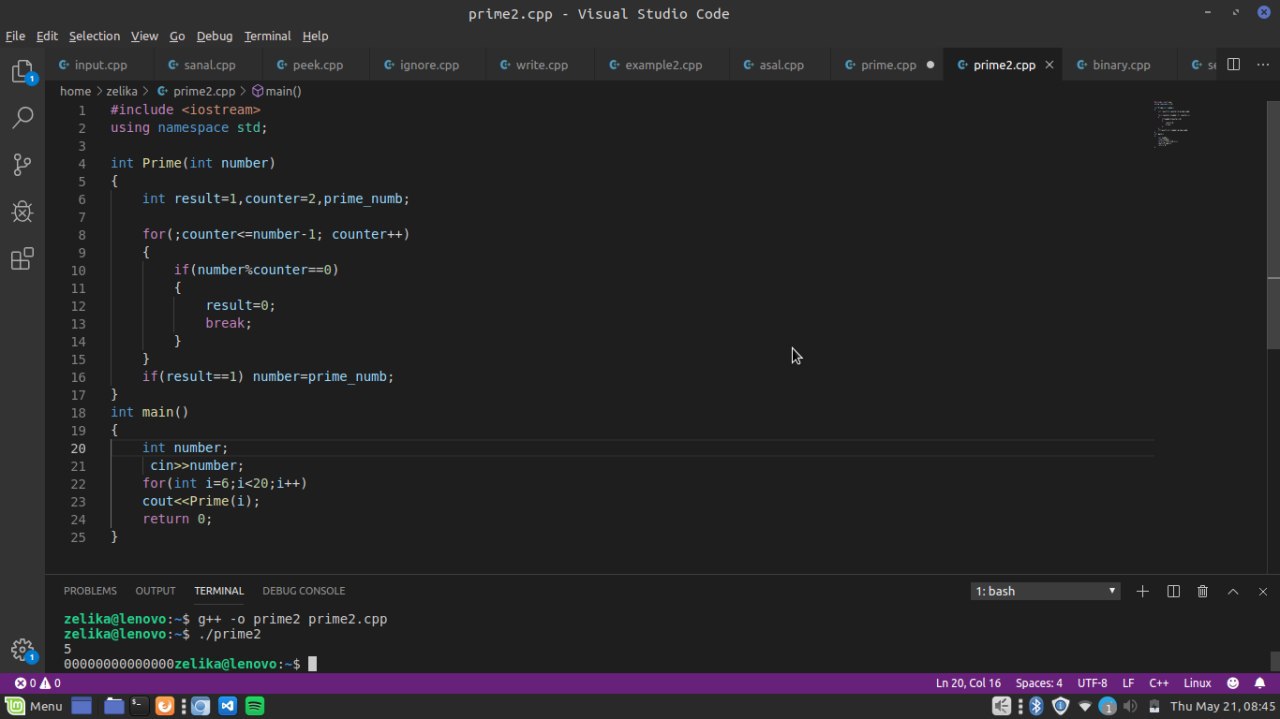Open the '1: bash' terminal selector dropdown
This screenshot has height=719, width=1280.
pos(1045,591)
